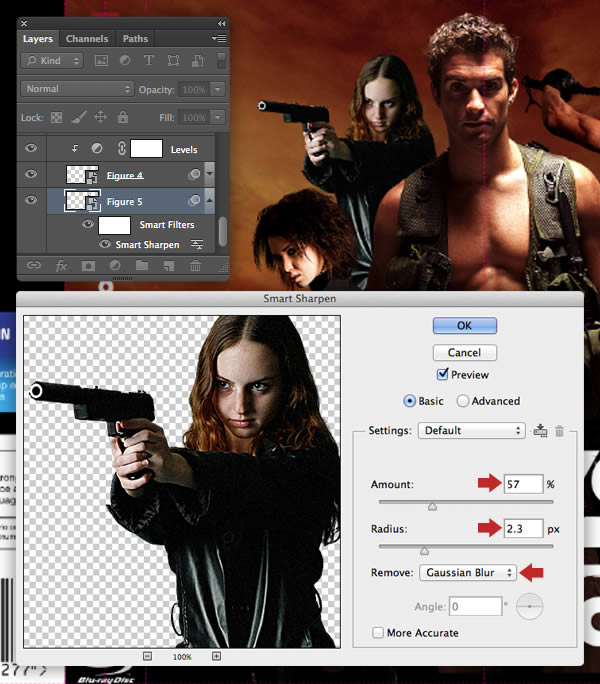Toggle the layer filtering switch
The width and height of the screenshot is (600, 684).
pos(221,61)
